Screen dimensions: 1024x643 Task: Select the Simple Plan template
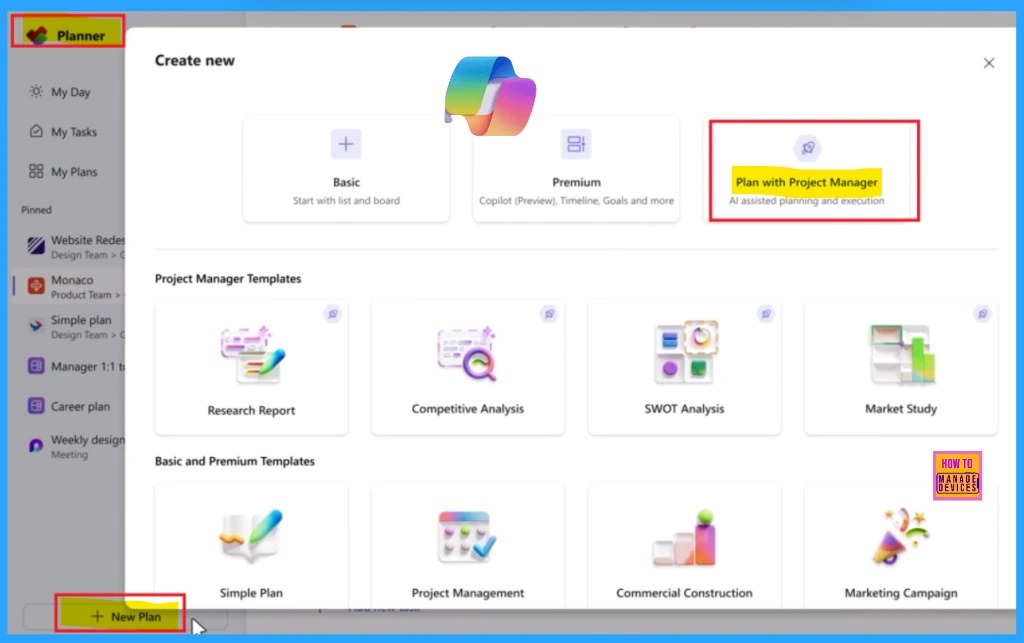point(251,545)
